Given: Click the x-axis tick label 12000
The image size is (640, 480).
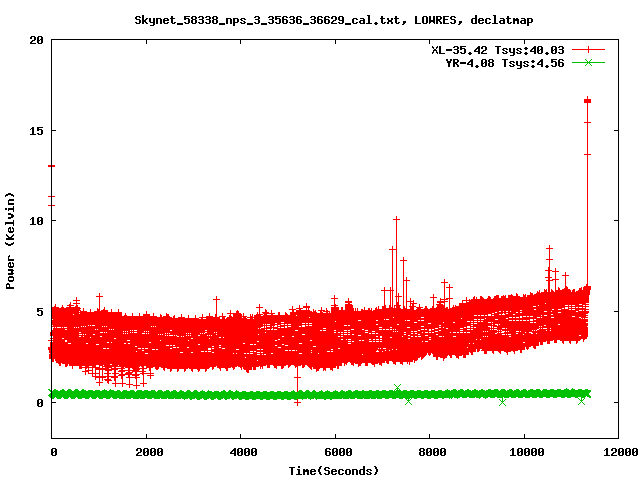Looking at the screenshot, I should (621, 452).
